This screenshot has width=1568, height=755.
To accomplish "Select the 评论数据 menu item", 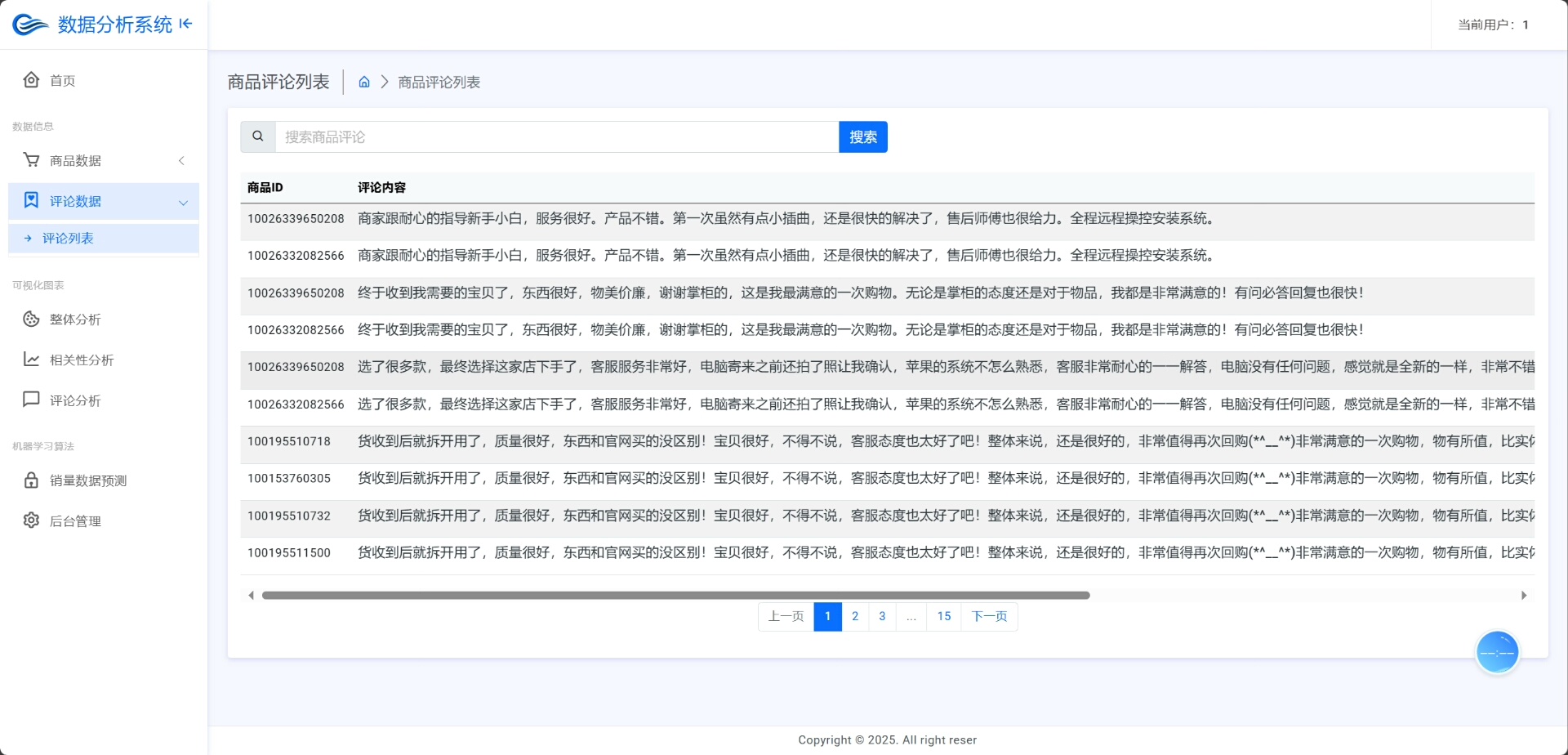I will pos(104,201).
